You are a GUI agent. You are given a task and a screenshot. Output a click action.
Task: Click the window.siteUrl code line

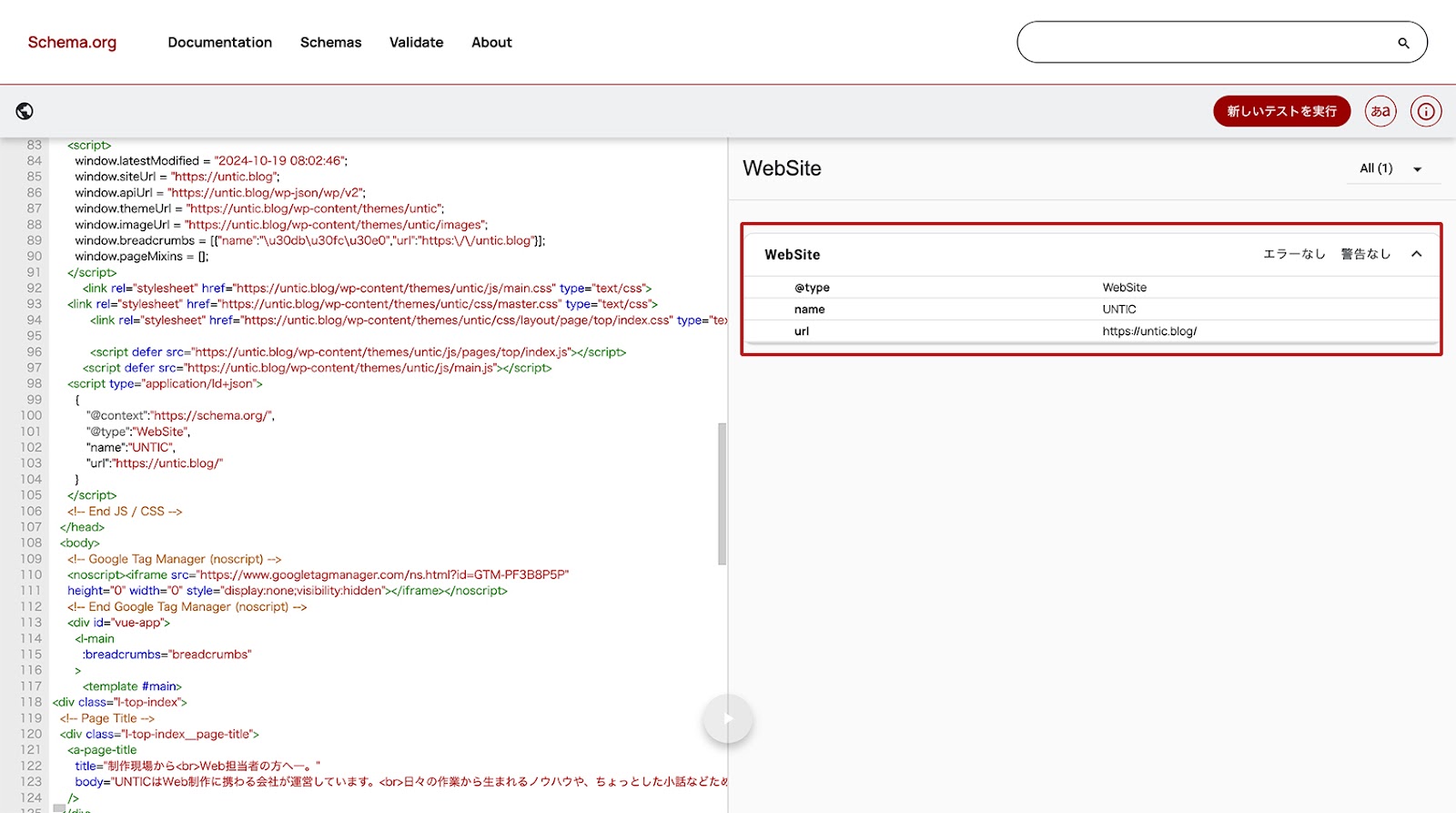pyautogui.click(x=177, y=177)
